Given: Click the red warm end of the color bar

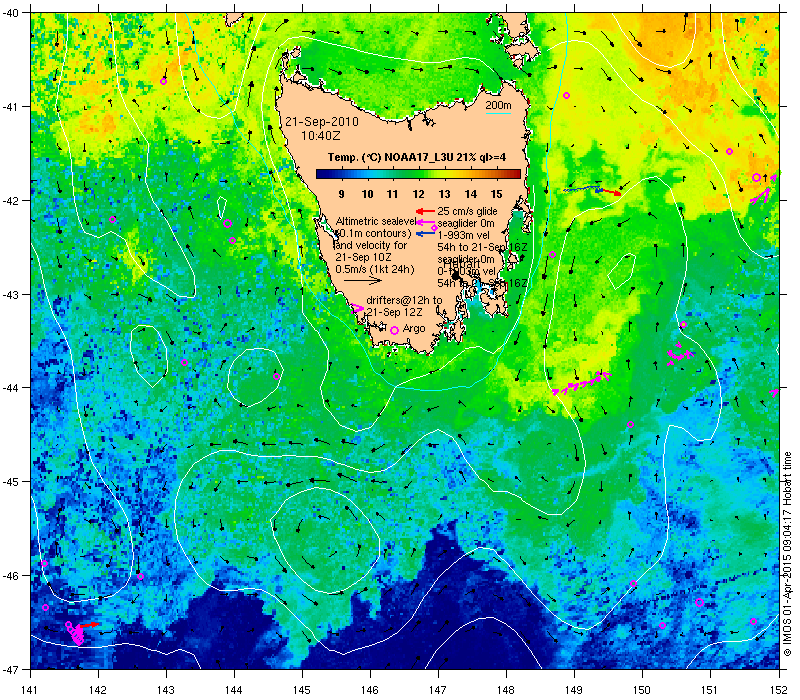Looking at the screenshot, I should (x=515, y=174).
